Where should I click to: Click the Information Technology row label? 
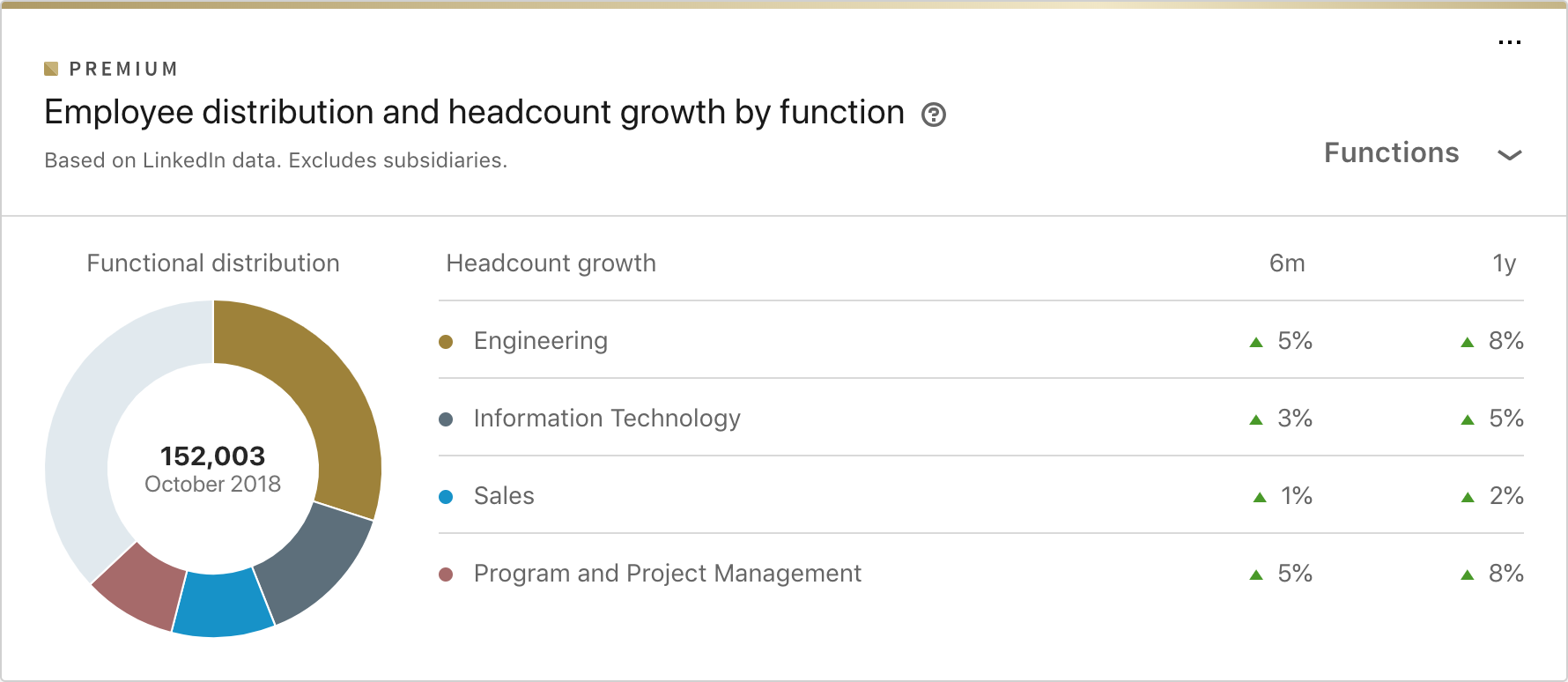click(607, 419)
